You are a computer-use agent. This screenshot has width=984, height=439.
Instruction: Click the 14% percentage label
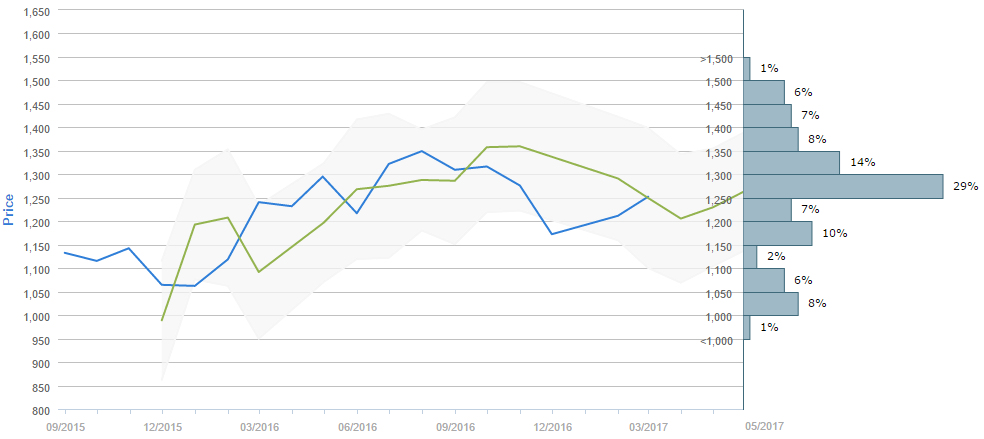(x=861, y=162)
